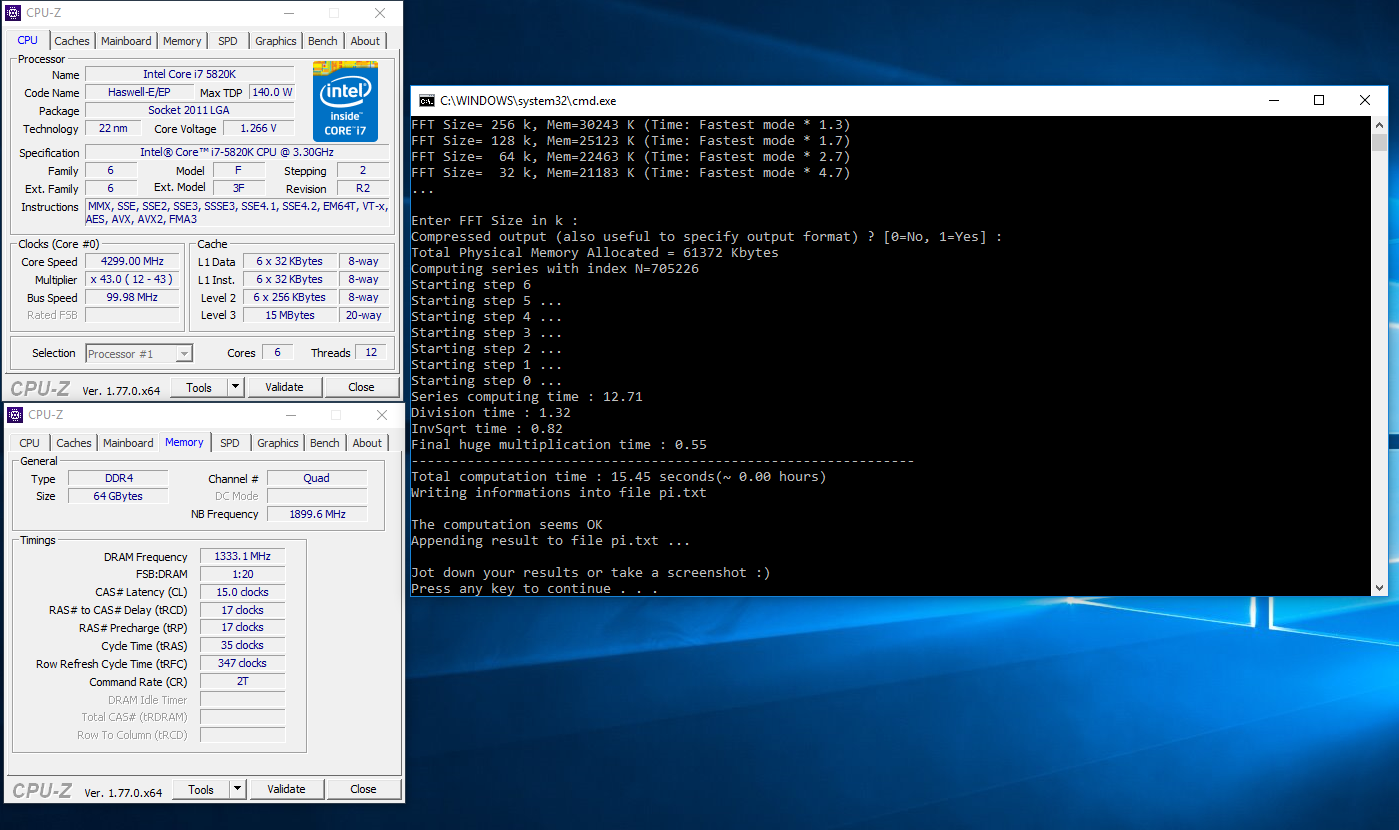Click CAS# Latency value 15.0 clocks
Image resolution: width=1399 pixels, height=830 pixels.
click(242, 592)
